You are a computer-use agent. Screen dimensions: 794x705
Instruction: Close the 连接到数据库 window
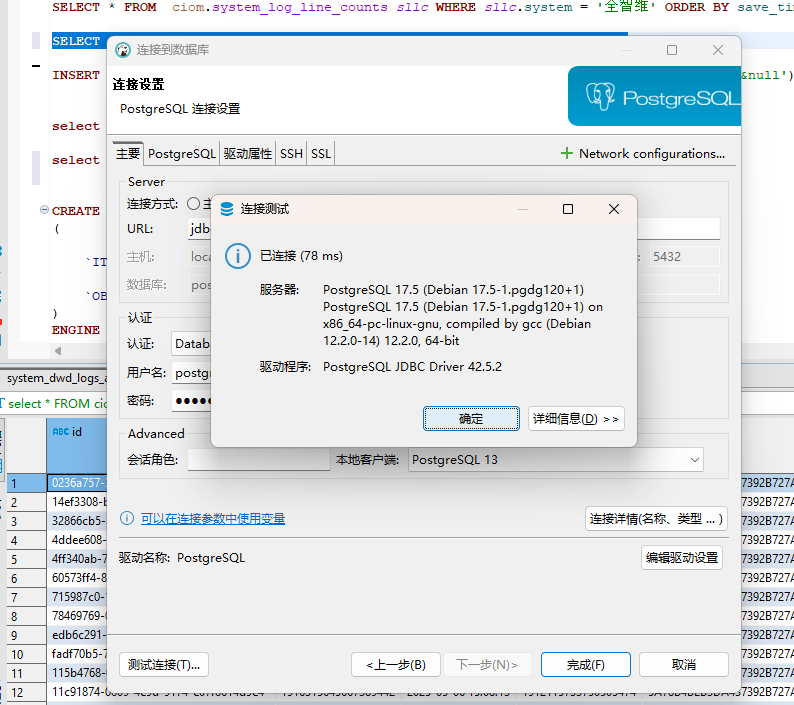718,50
